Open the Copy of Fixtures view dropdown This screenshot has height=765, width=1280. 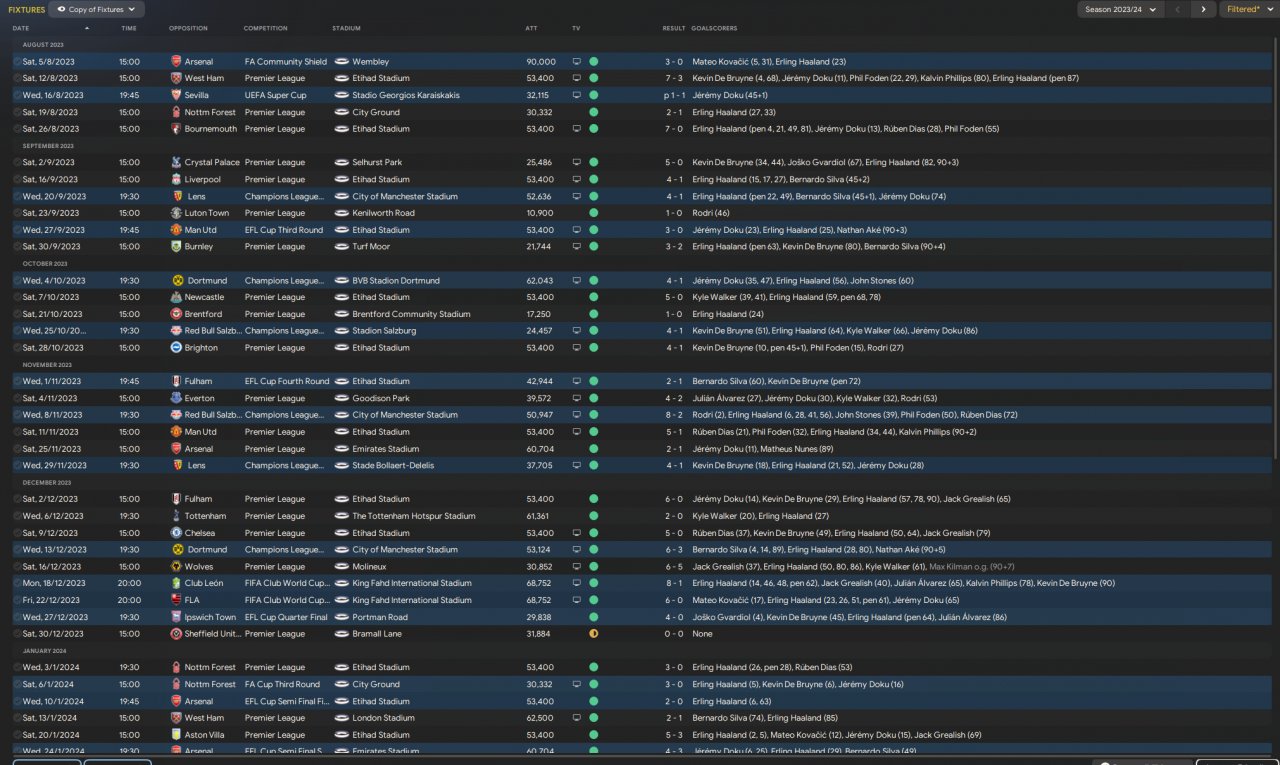[96, 9]
